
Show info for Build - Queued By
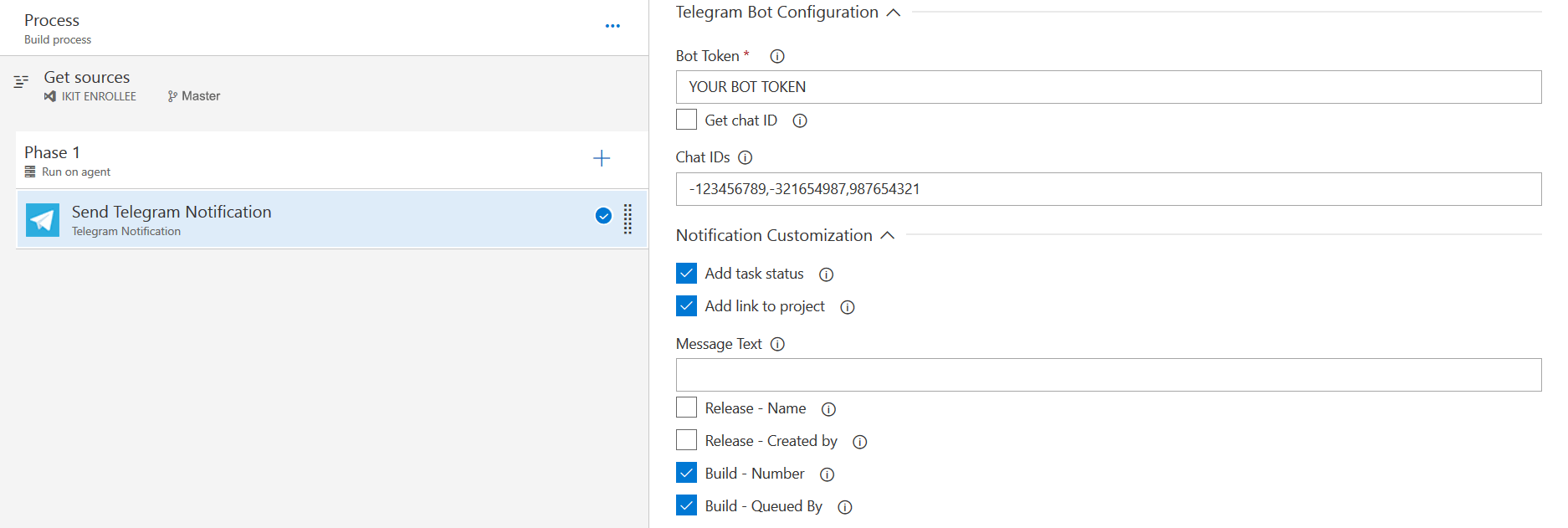click(845, 507)
